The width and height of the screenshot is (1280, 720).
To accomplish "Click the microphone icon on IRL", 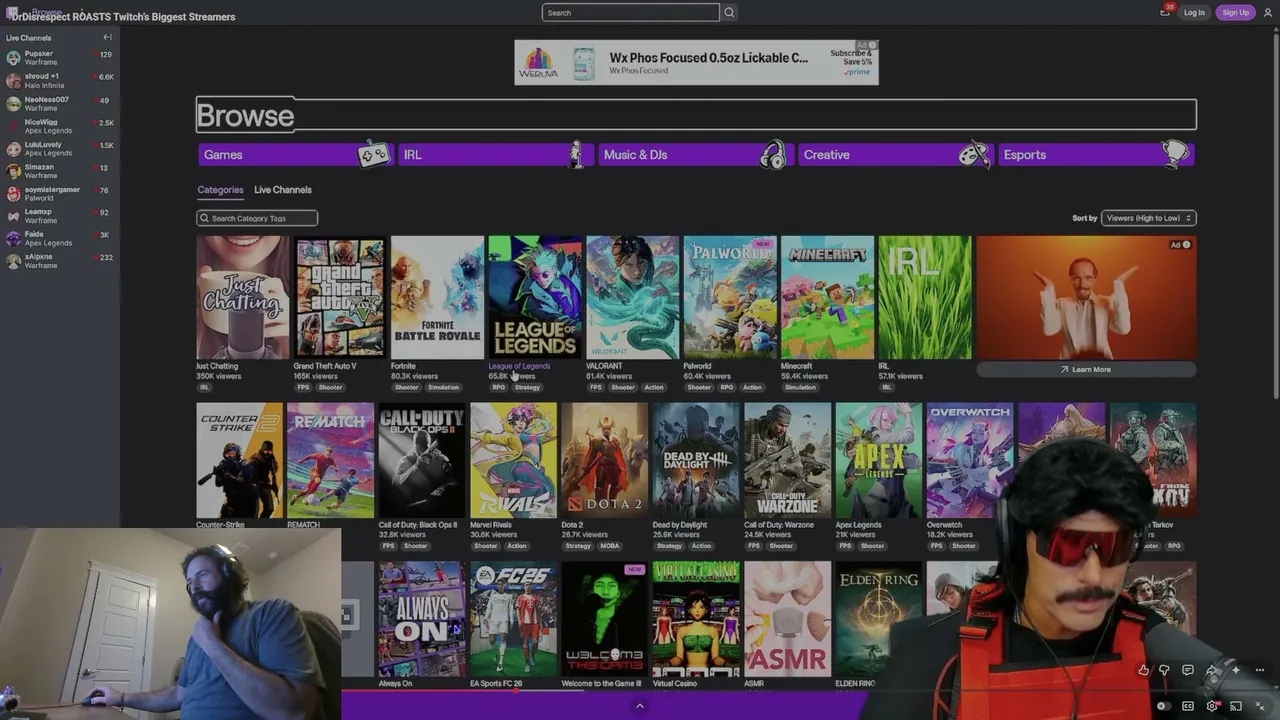I will [x=576, y=154].
